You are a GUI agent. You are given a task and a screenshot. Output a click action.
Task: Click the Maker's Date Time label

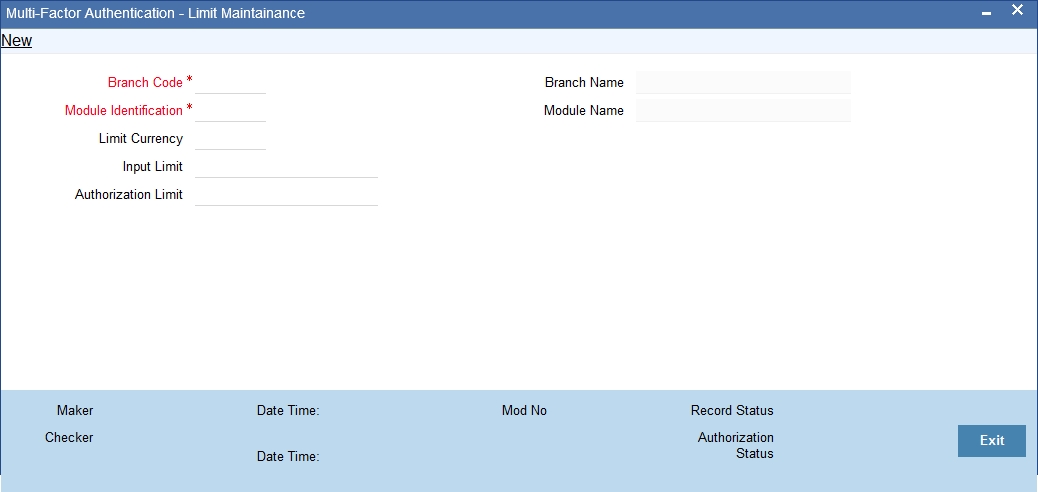[288, 411]
